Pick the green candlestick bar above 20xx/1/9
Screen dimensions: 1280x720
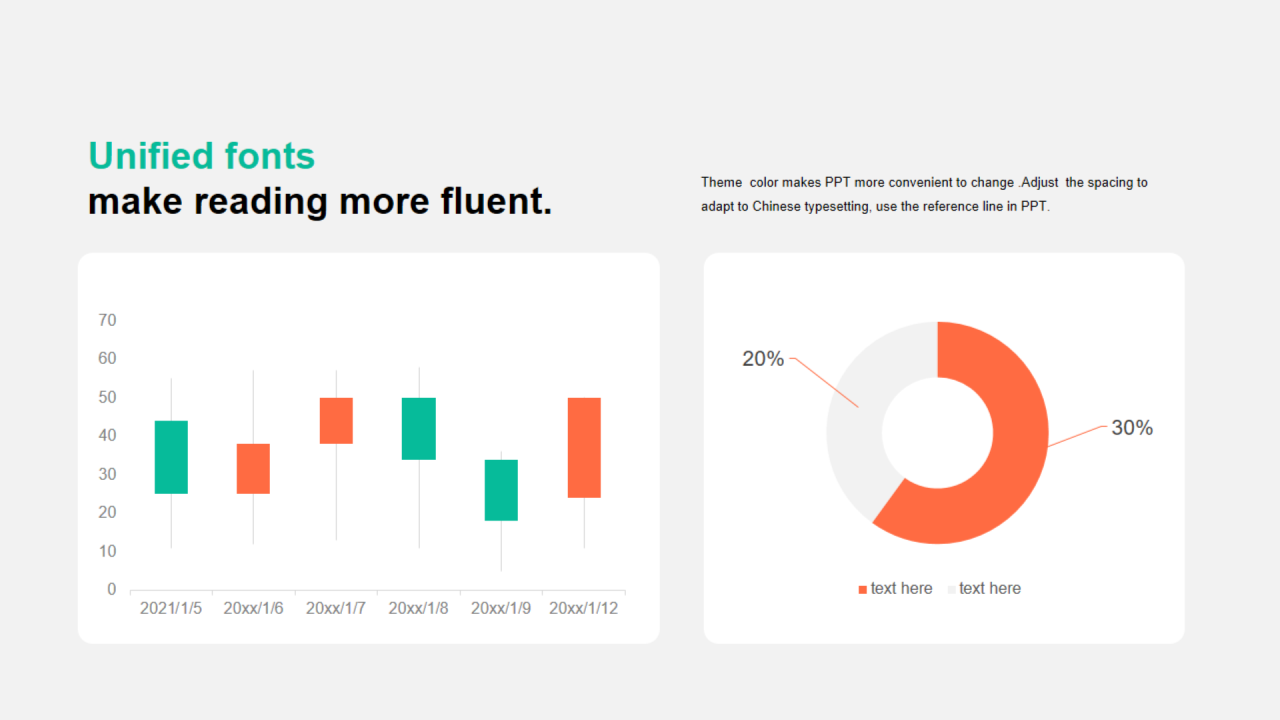coord(501,490)
